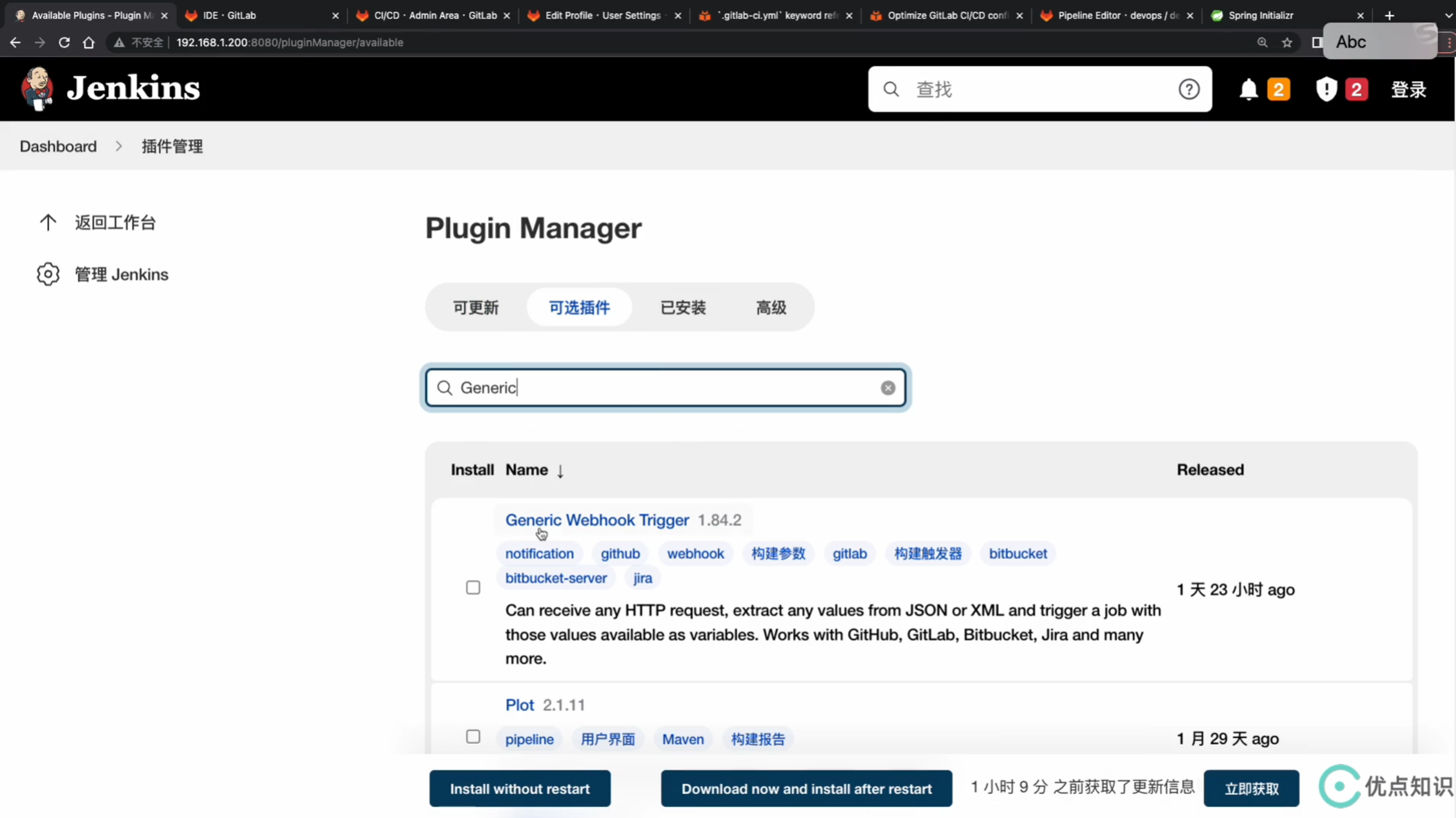Open the notifications bell icon
The image size is (1456, 818).
click(x=1248, y=89)
